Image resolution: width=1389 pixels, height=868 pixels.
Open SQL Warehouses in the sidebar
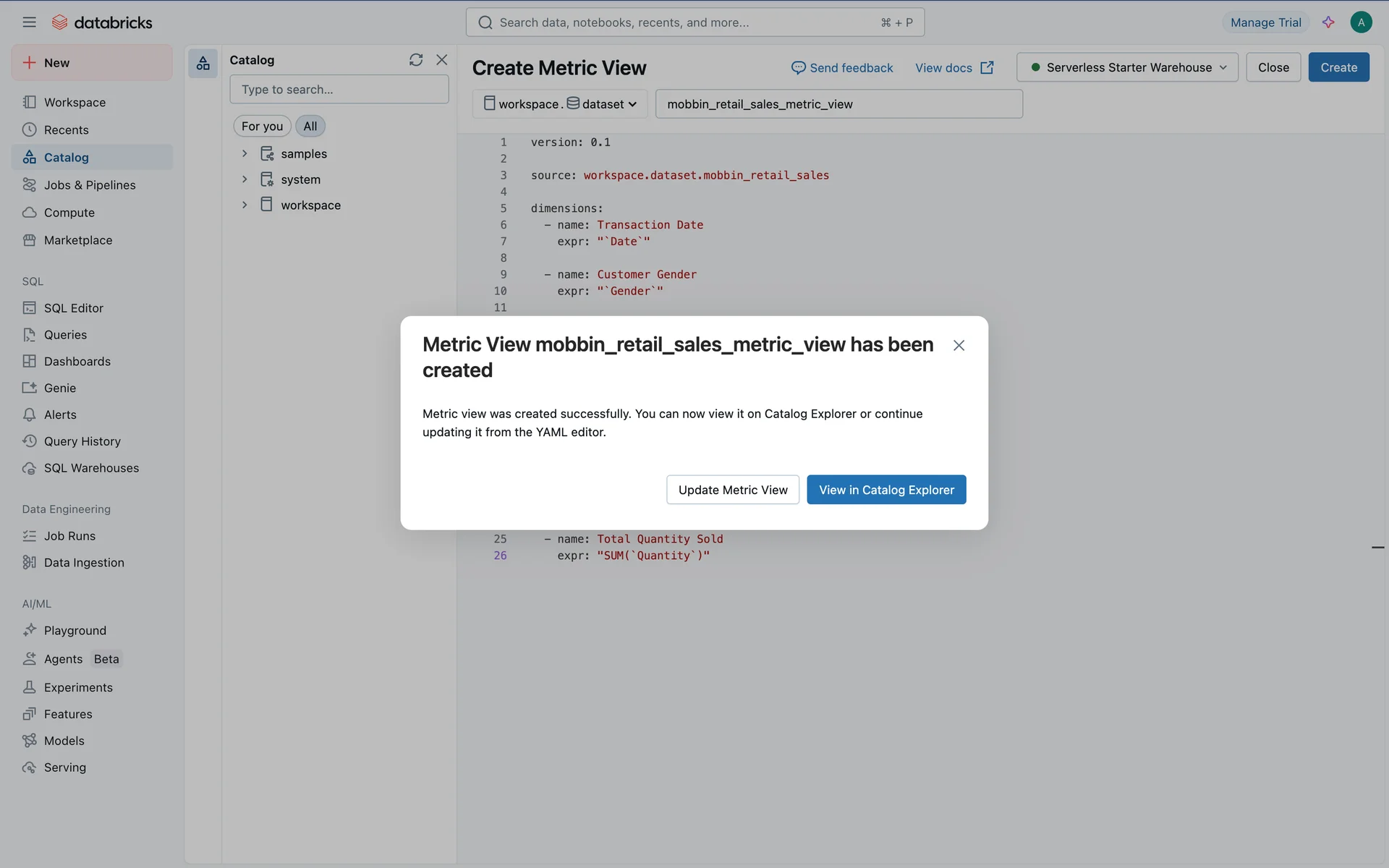pos(91,468)
